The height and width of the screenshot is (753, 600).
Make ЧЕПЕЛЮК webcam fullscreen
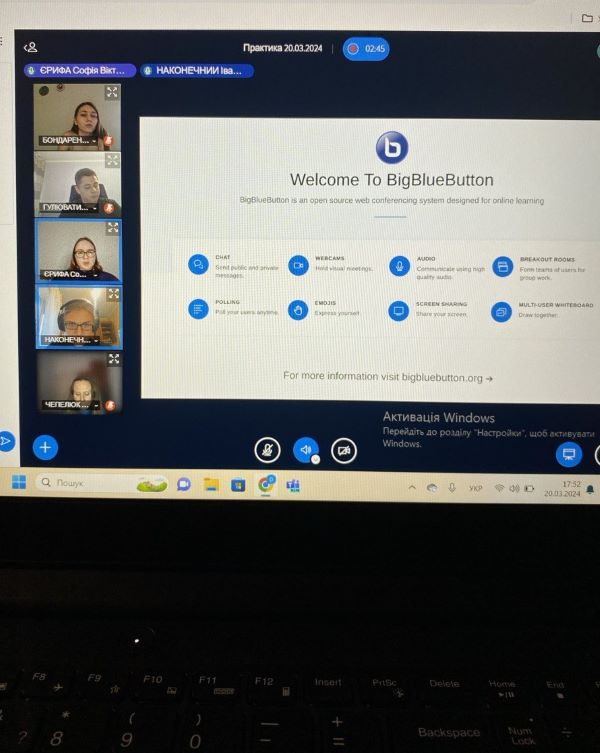coord(114,359)
